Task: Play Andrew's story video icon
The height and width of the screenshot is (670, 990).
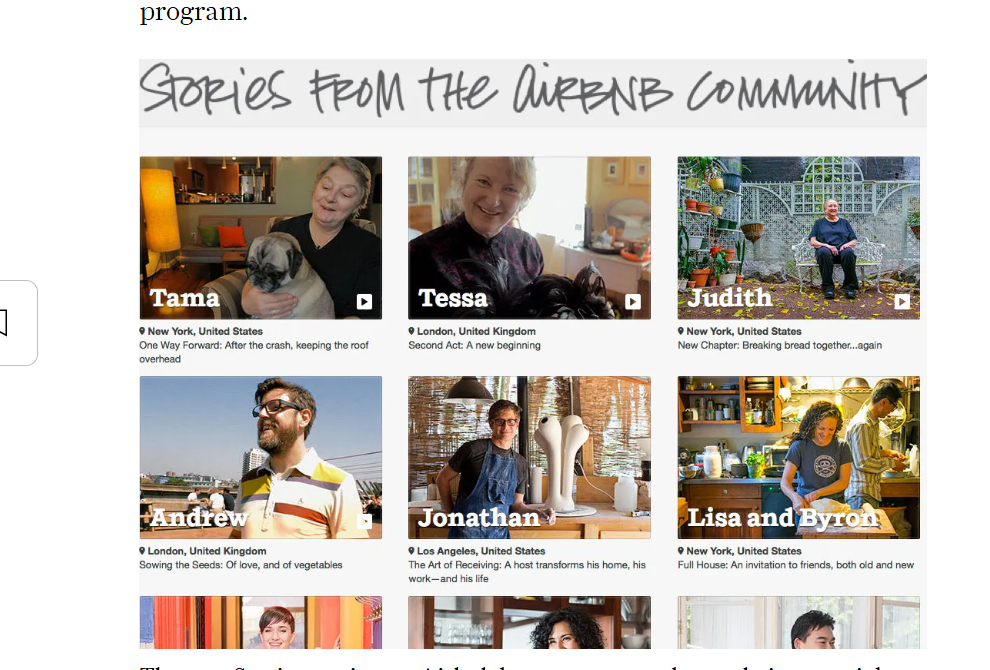Action: coord(364,521)
